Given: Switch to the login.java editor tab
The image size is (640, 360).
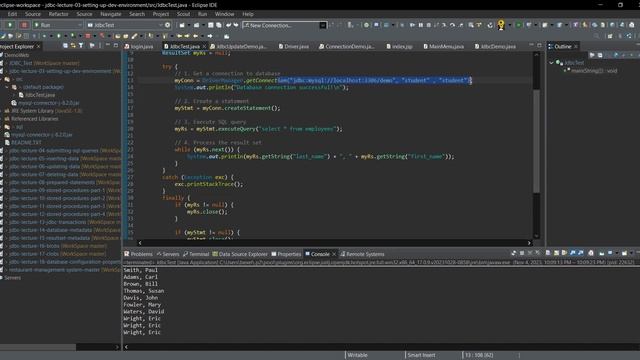Looking at the screenshot, I should point(139,47).
